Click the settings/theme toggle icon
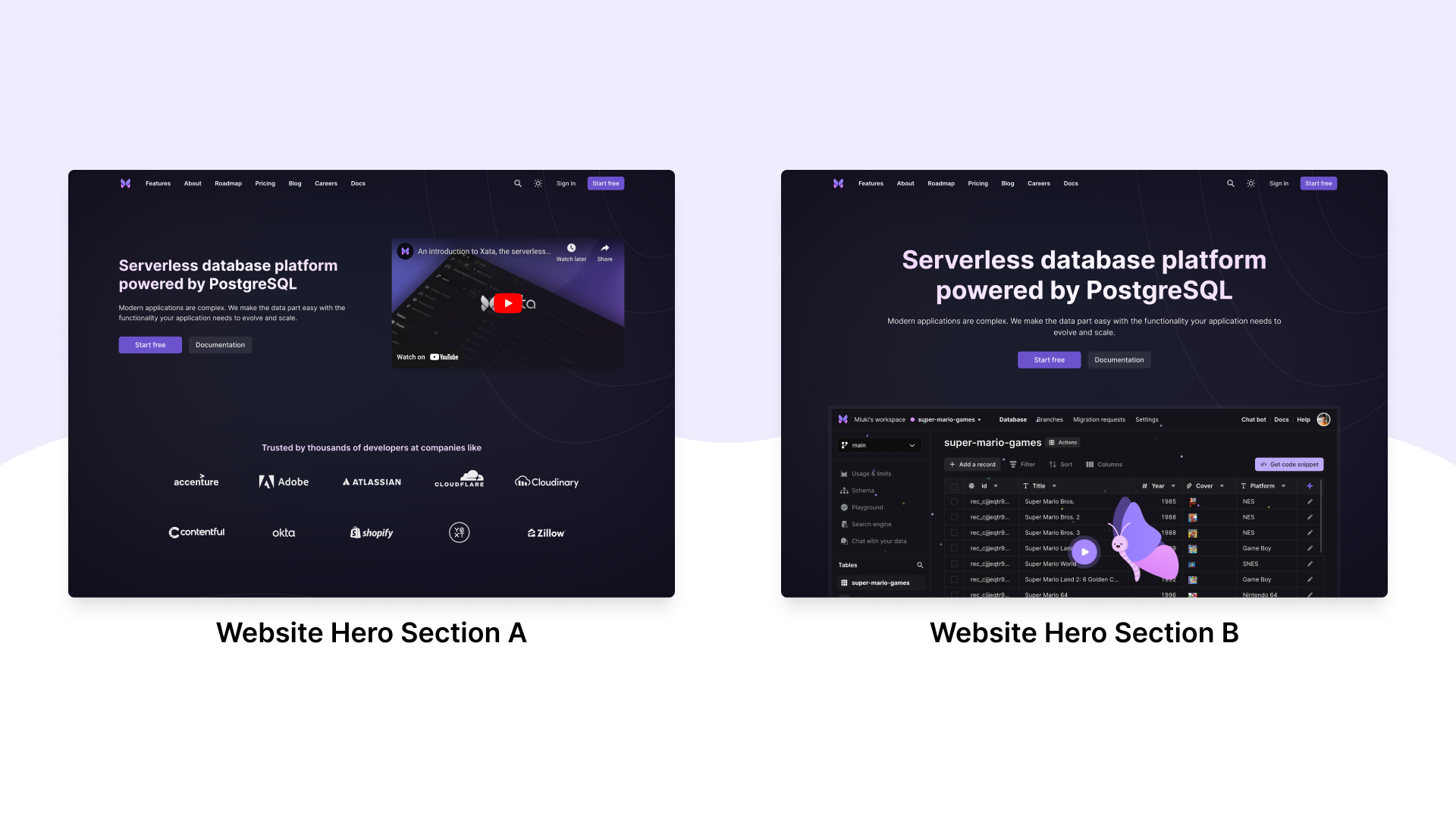 [x=538, y=183]
